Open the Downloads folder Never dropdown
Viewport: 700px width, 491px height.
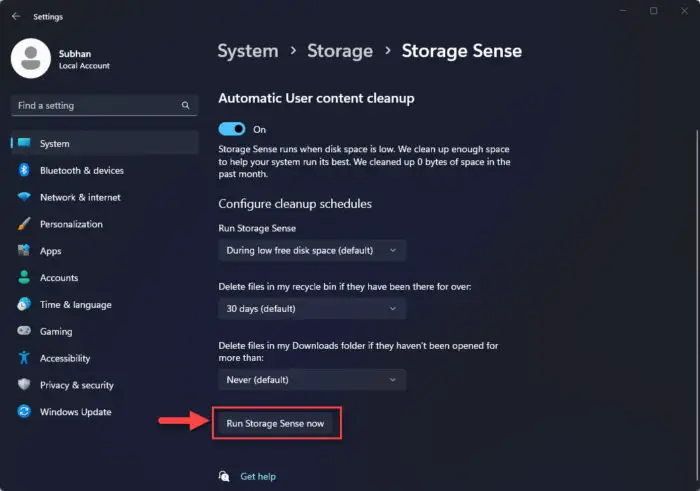(312, 380)
